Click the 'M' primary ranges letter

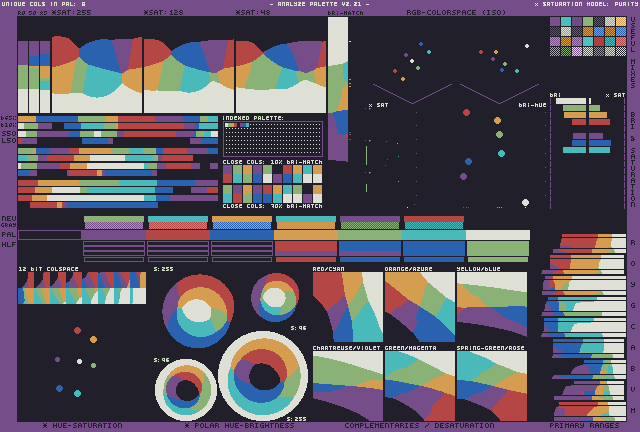point(633,410)
